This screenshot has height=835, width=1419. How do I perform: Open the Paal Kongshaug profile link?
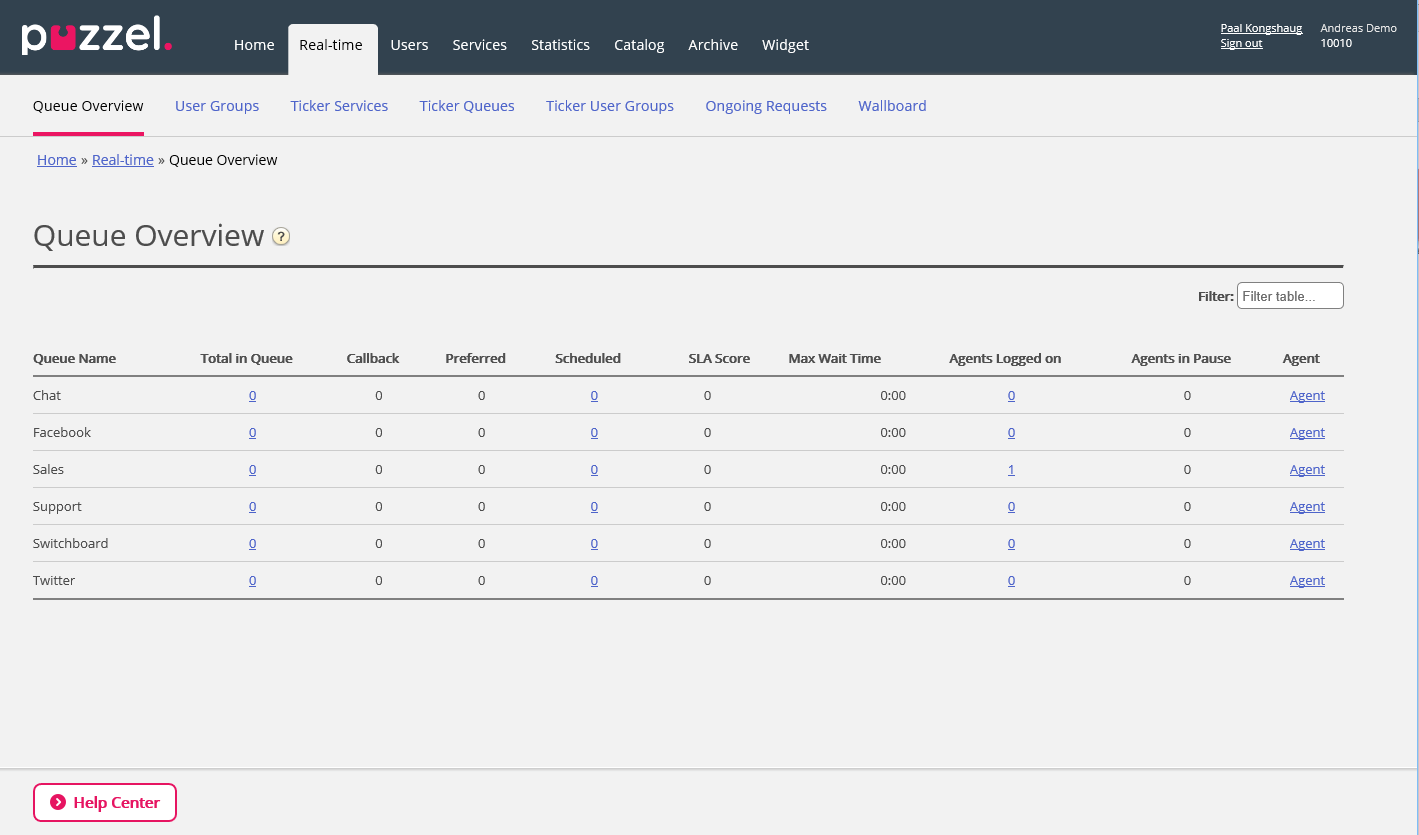1261,28
